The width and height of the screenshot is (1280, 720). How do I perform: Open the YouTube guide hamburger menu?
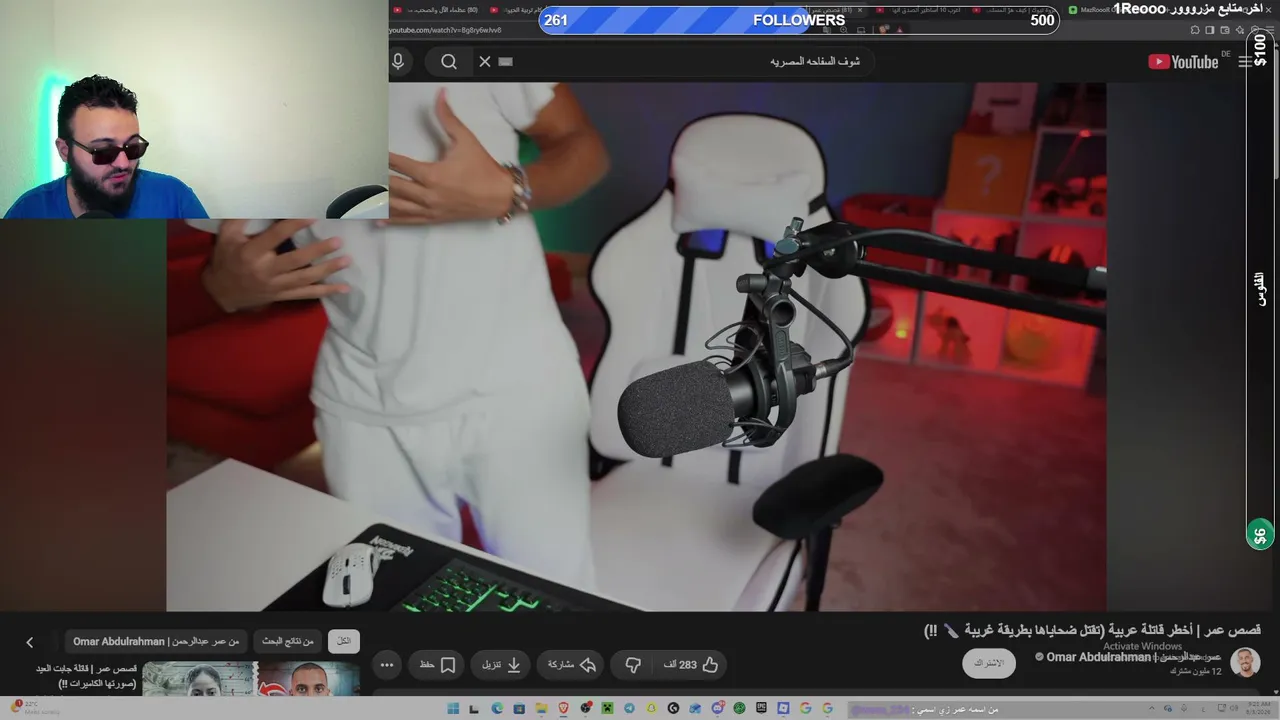coord(1245,62)
